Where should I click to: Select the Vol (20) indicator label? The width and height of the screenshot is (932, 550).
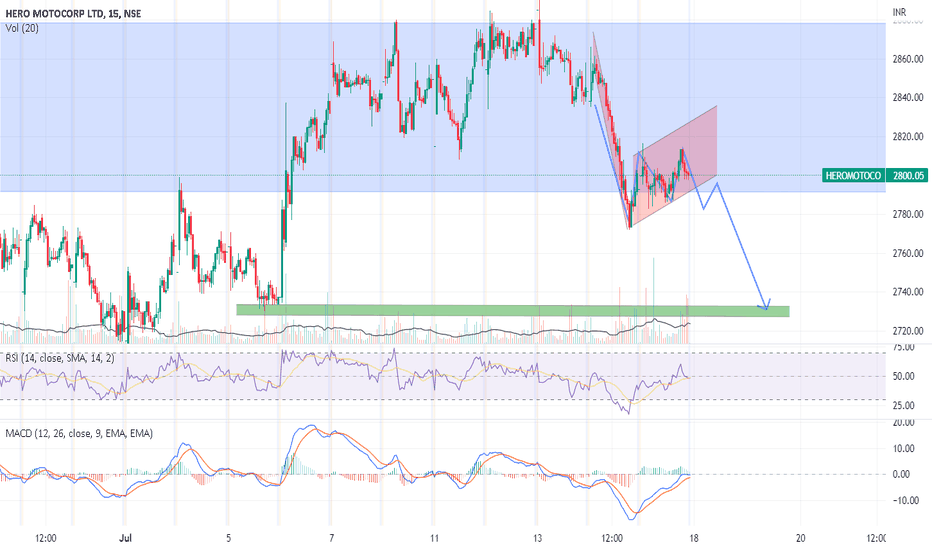point(22,28)
